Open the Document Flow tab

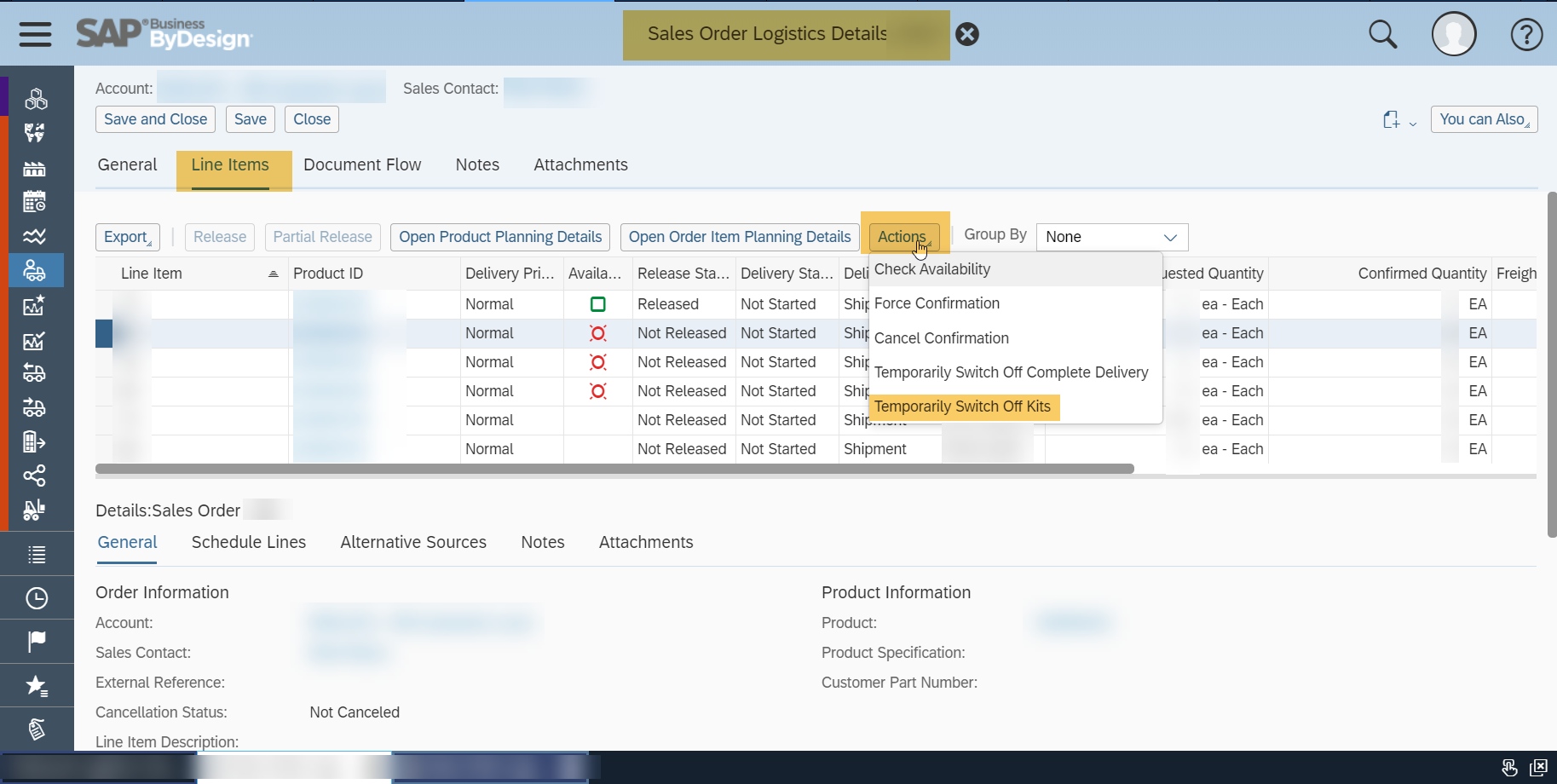click(x=362, y=164)
